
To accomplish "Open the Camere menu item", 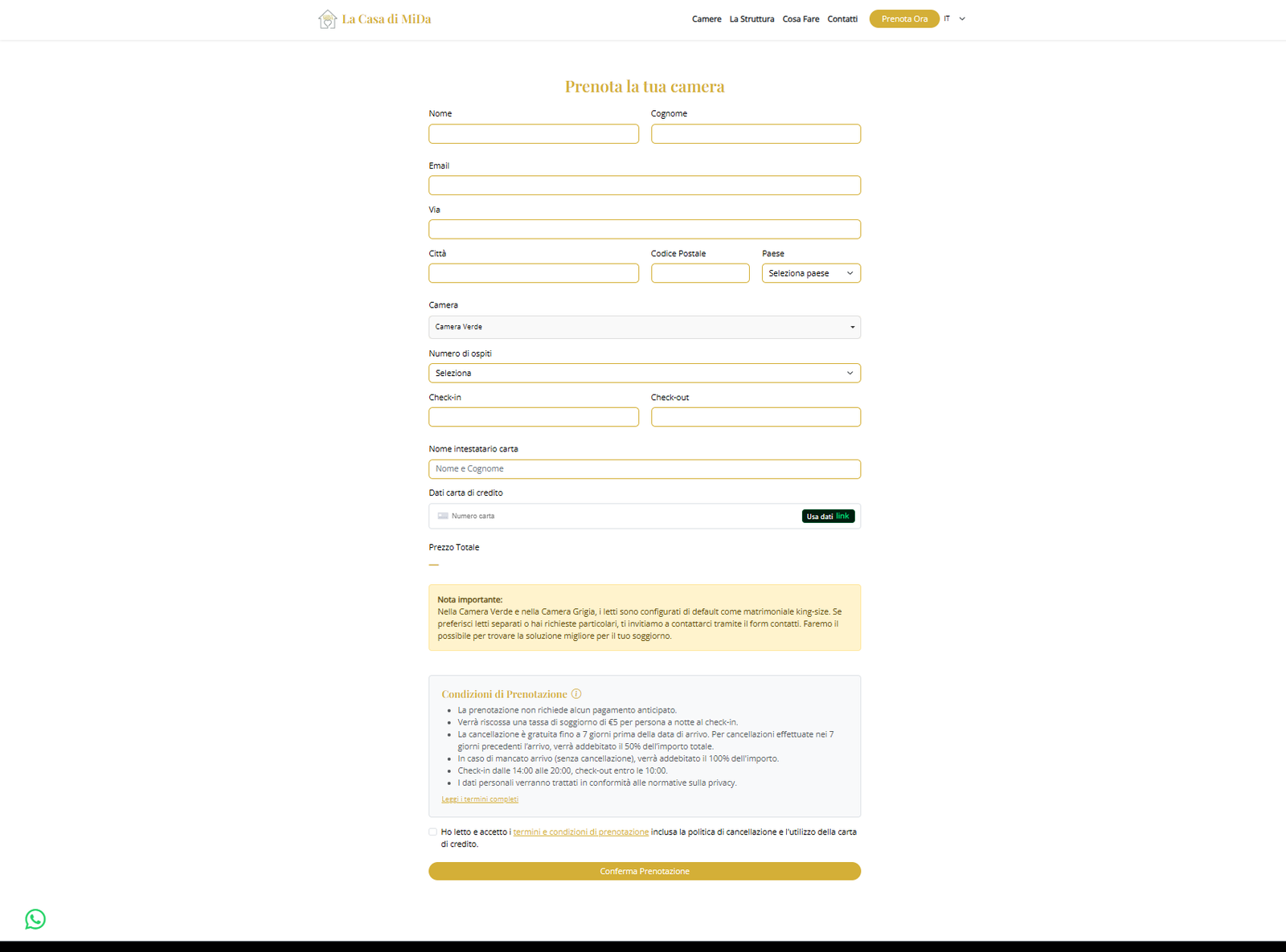I will tap(706, 18).
